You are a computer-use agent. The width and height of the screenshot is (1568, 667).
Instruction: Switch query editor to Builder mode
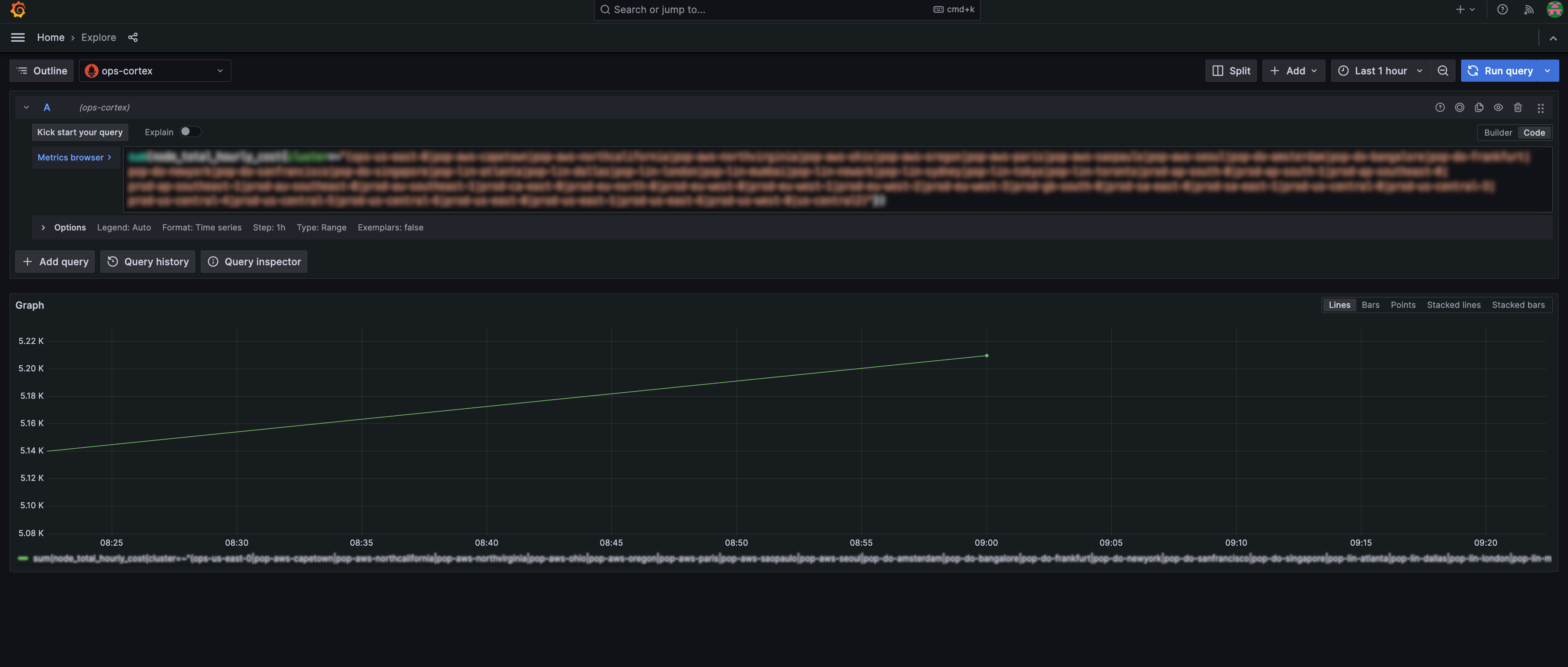pos(1498,133)
